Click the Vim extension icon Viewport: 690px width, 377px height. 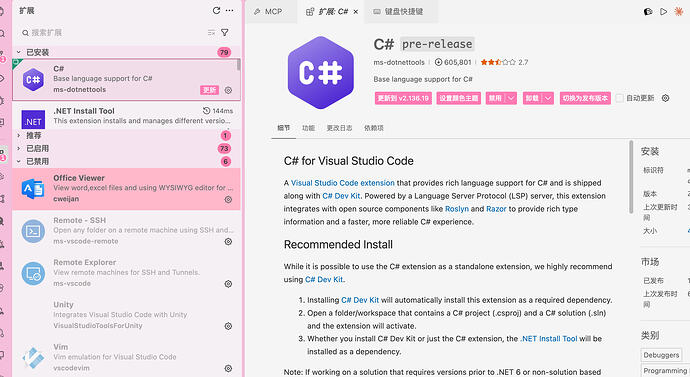coord(33,358)
